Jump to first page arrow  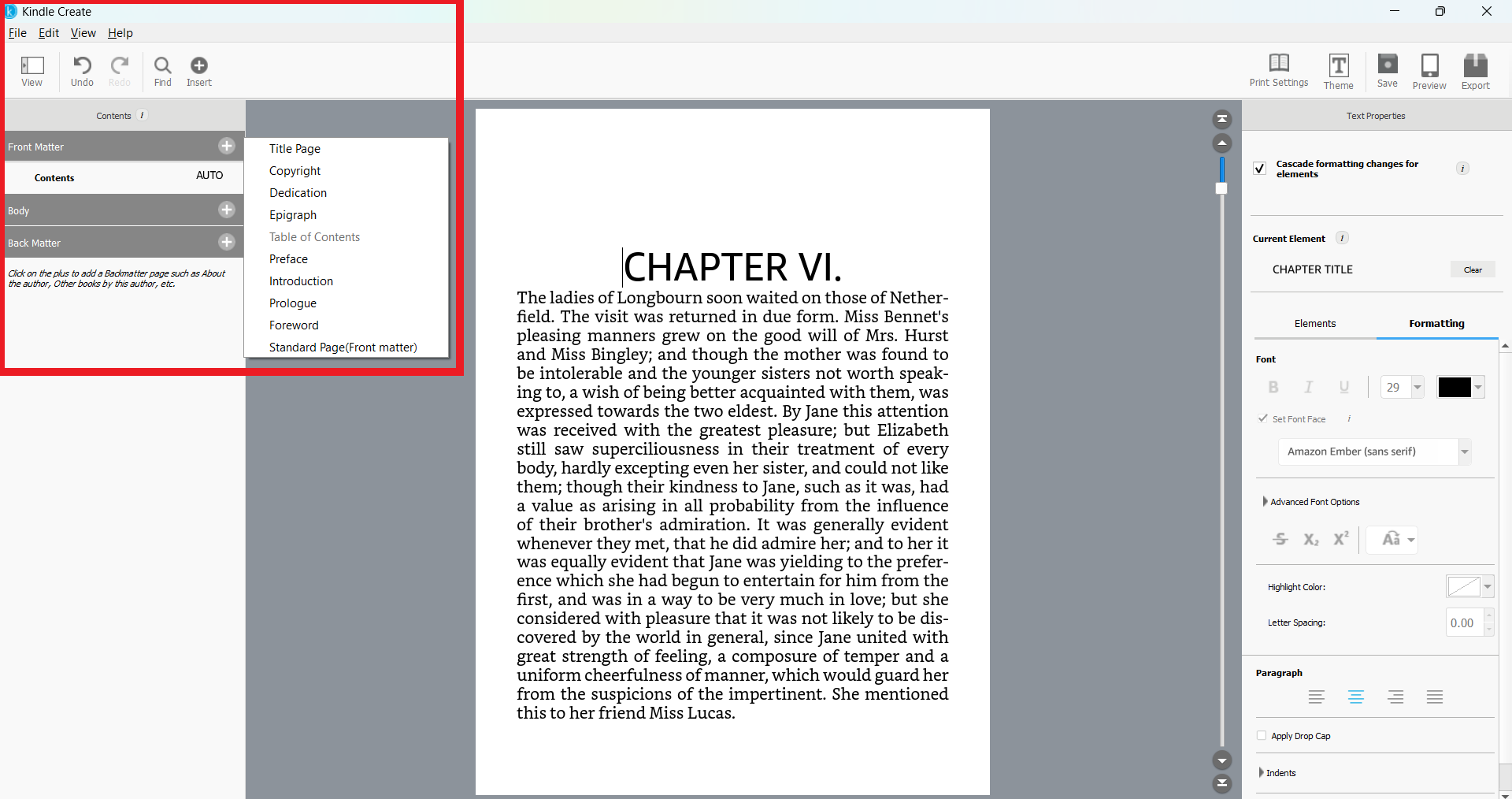click(1222, 119)
